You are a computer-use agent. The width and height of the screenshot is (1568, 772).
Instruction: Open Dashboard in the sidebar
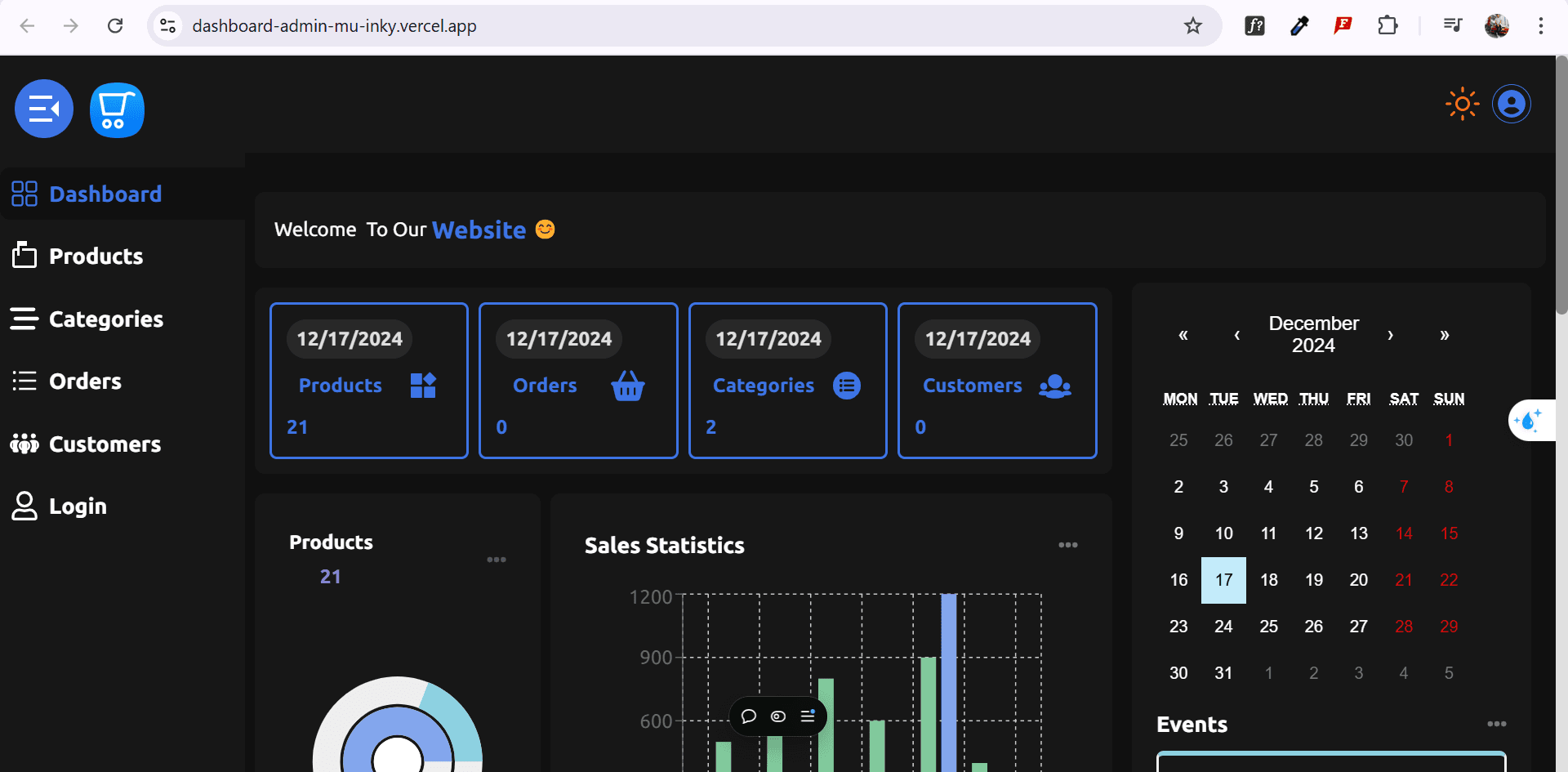pos(122,194)
